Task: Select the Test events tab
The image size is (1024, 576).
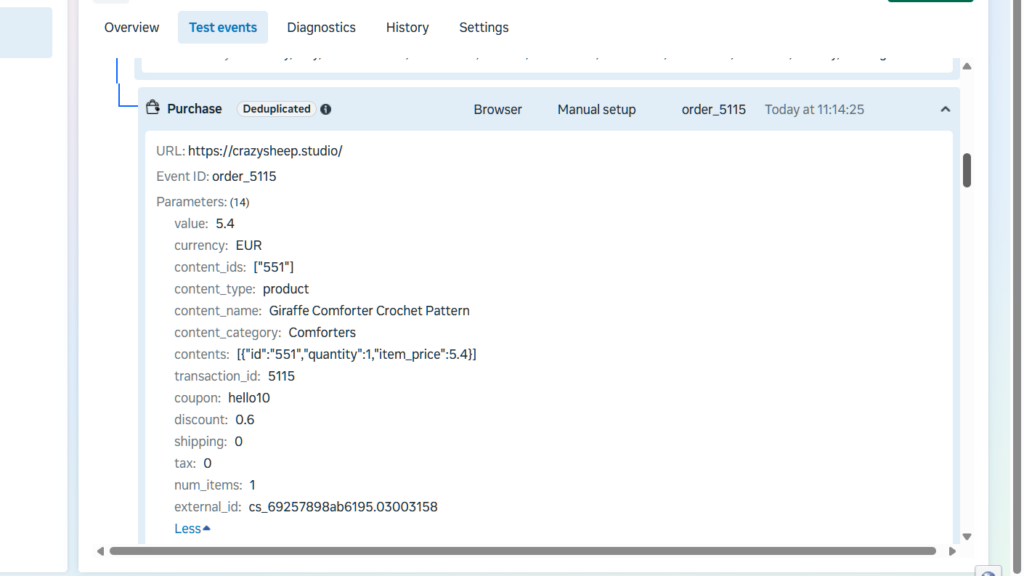Action: point(223,28)
